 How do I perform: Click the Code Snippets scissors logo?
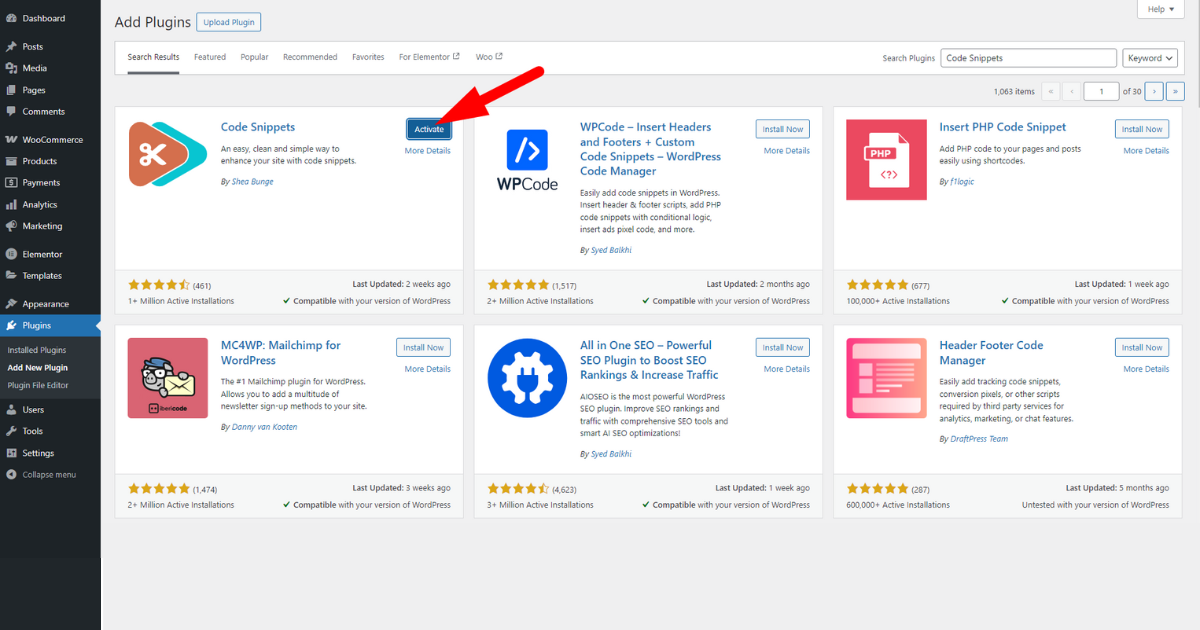click(168, 154)
